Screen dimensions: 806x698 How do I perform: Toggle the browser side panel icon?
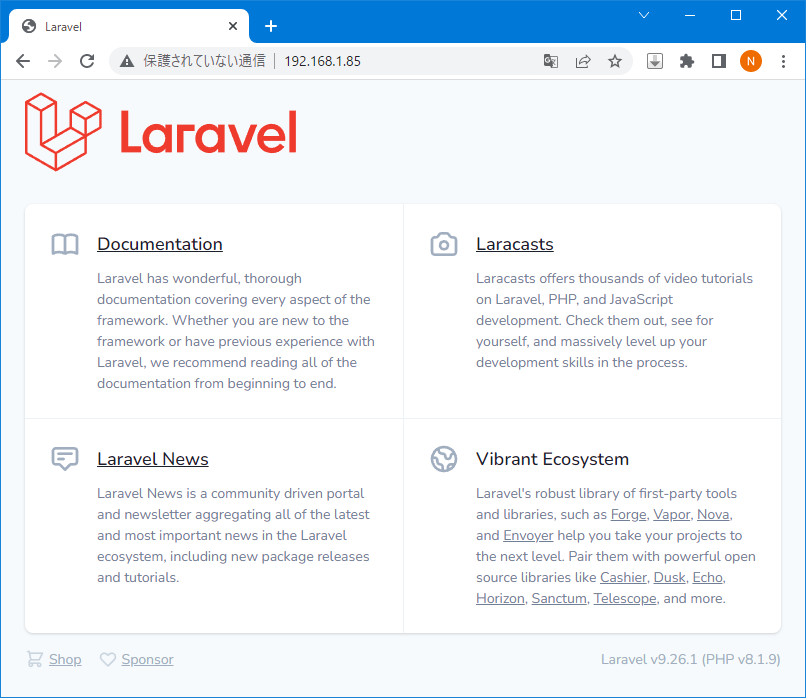[x=718, y=61]
